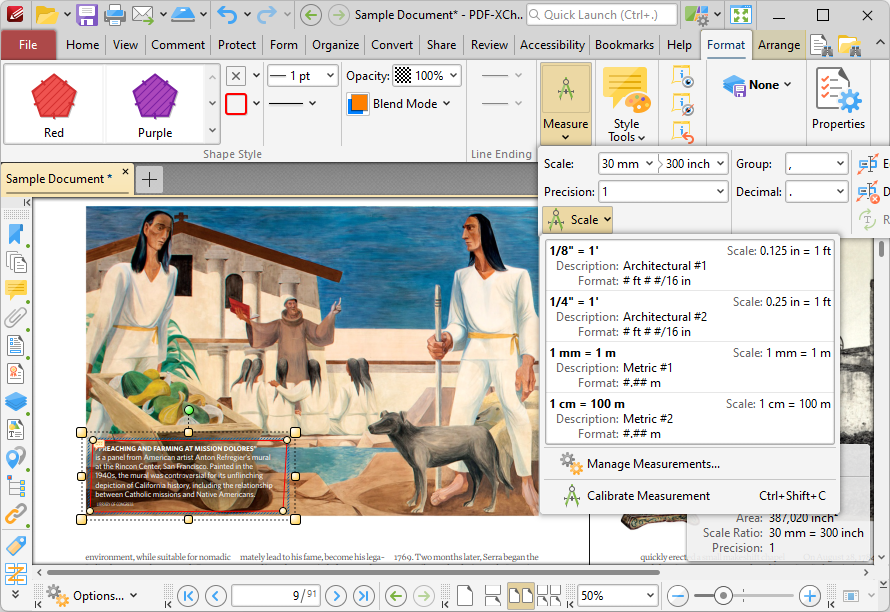Select the Red shape style
Image resolution: width=890 pixels, height=612 pixels.
(x=54, y=105)
